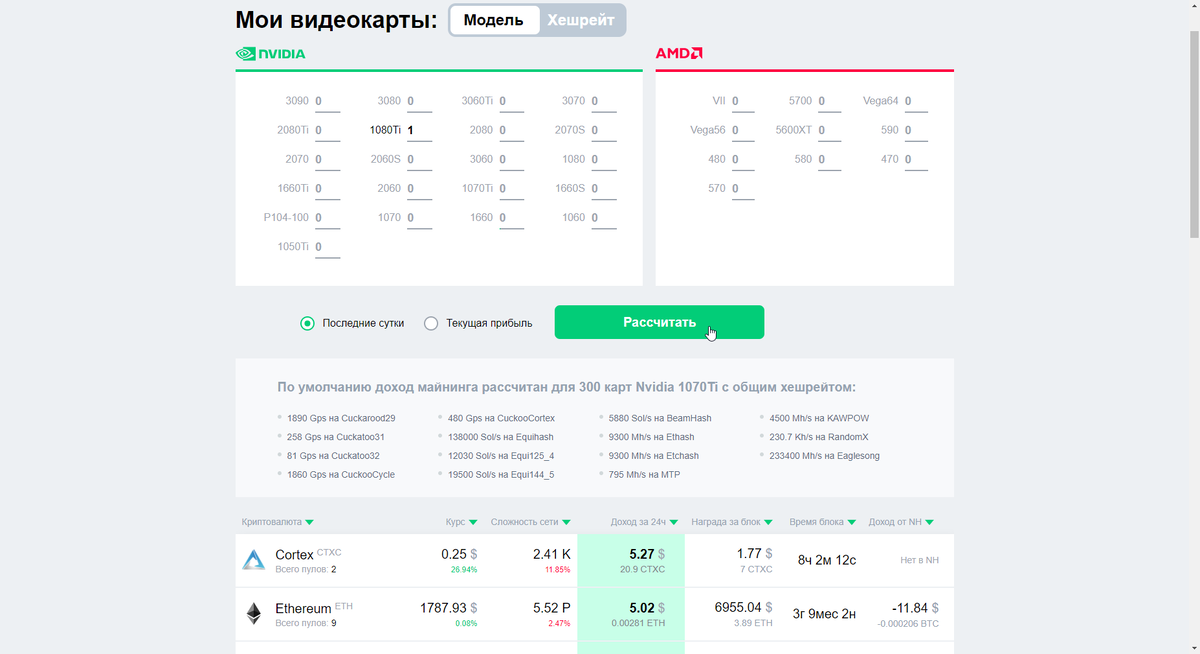Click the 1070 quantity field

419,217
